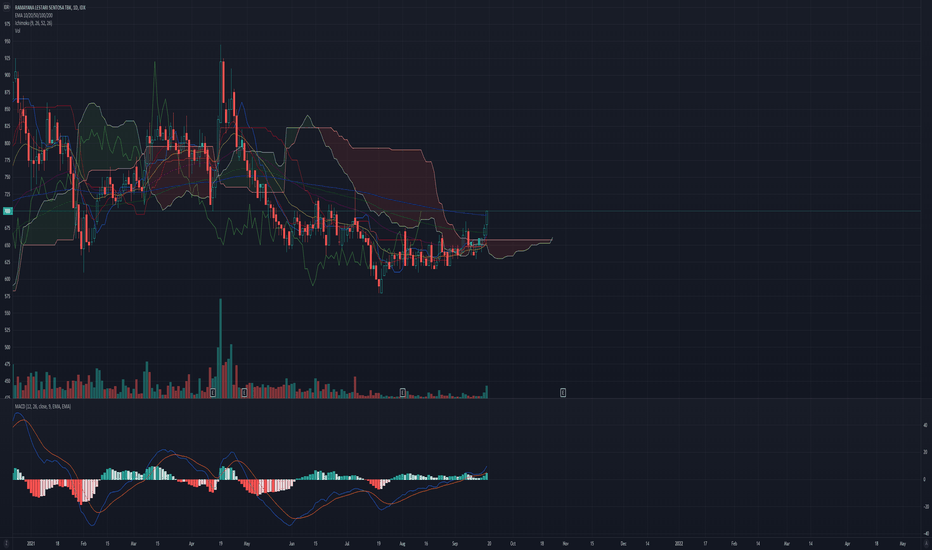Click the 2021 label on the time axis
Image resolution: width=932 pixels, height=550 pixels.
(31, 543)
